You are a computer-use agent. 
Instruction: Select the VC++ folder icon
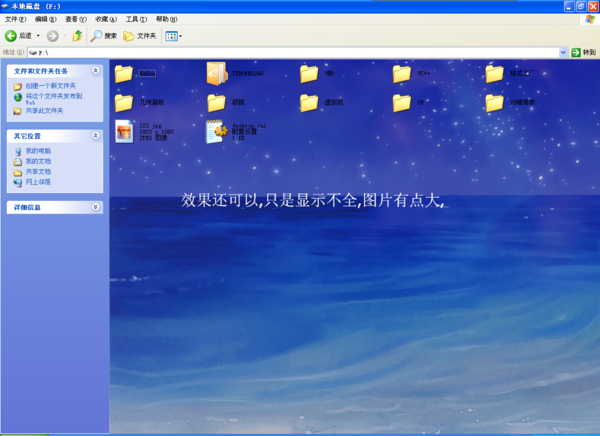[402, 73]
